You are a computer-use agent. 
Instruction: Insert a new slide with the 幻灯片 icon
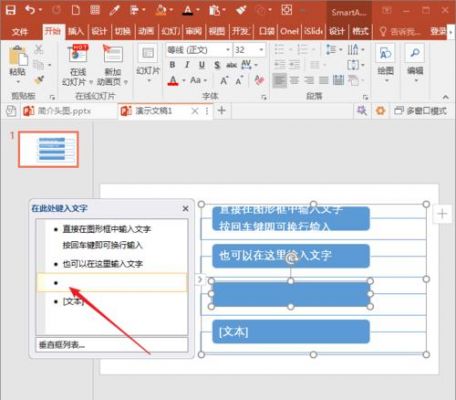coord(148,53)
